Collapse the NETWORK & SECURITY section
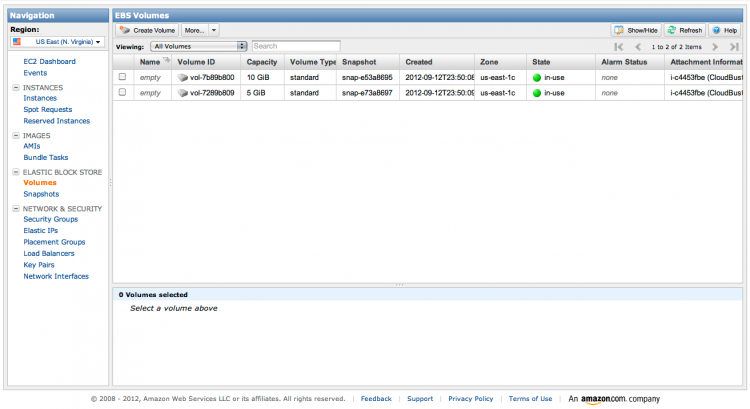This screenshot has width=750, height=409. (x=16, y=209)
